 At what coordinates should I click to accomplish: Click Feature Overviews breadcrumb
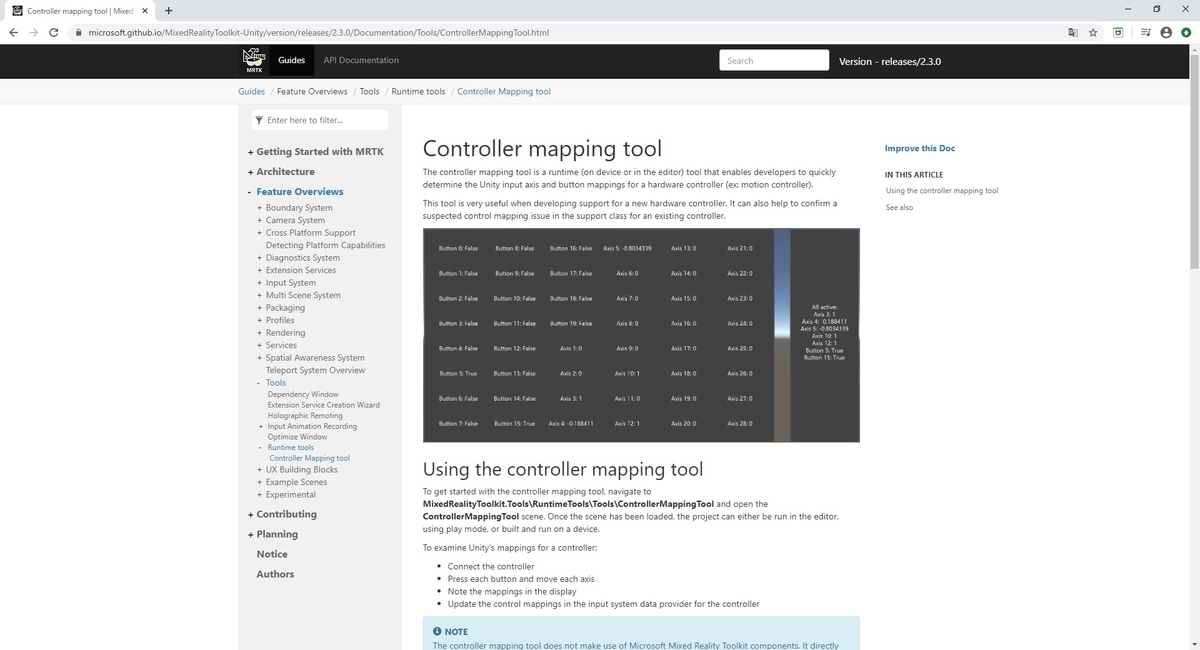tap(312, 91)
